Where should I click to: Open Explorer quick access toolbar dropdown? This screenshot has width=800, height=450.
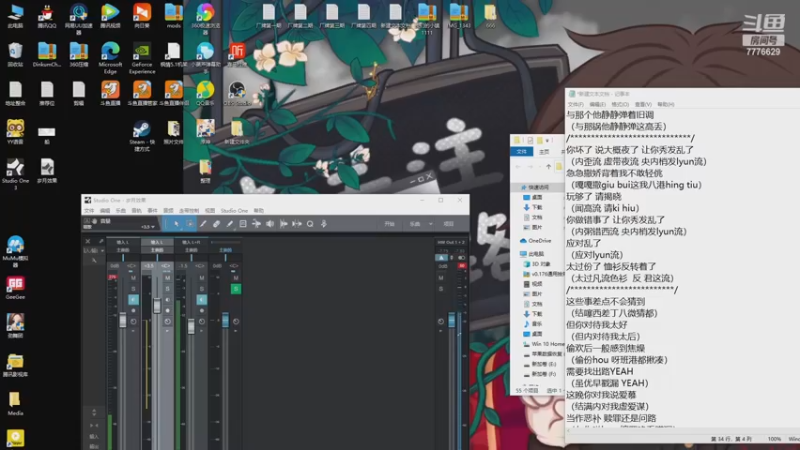[x=548, y=140]
